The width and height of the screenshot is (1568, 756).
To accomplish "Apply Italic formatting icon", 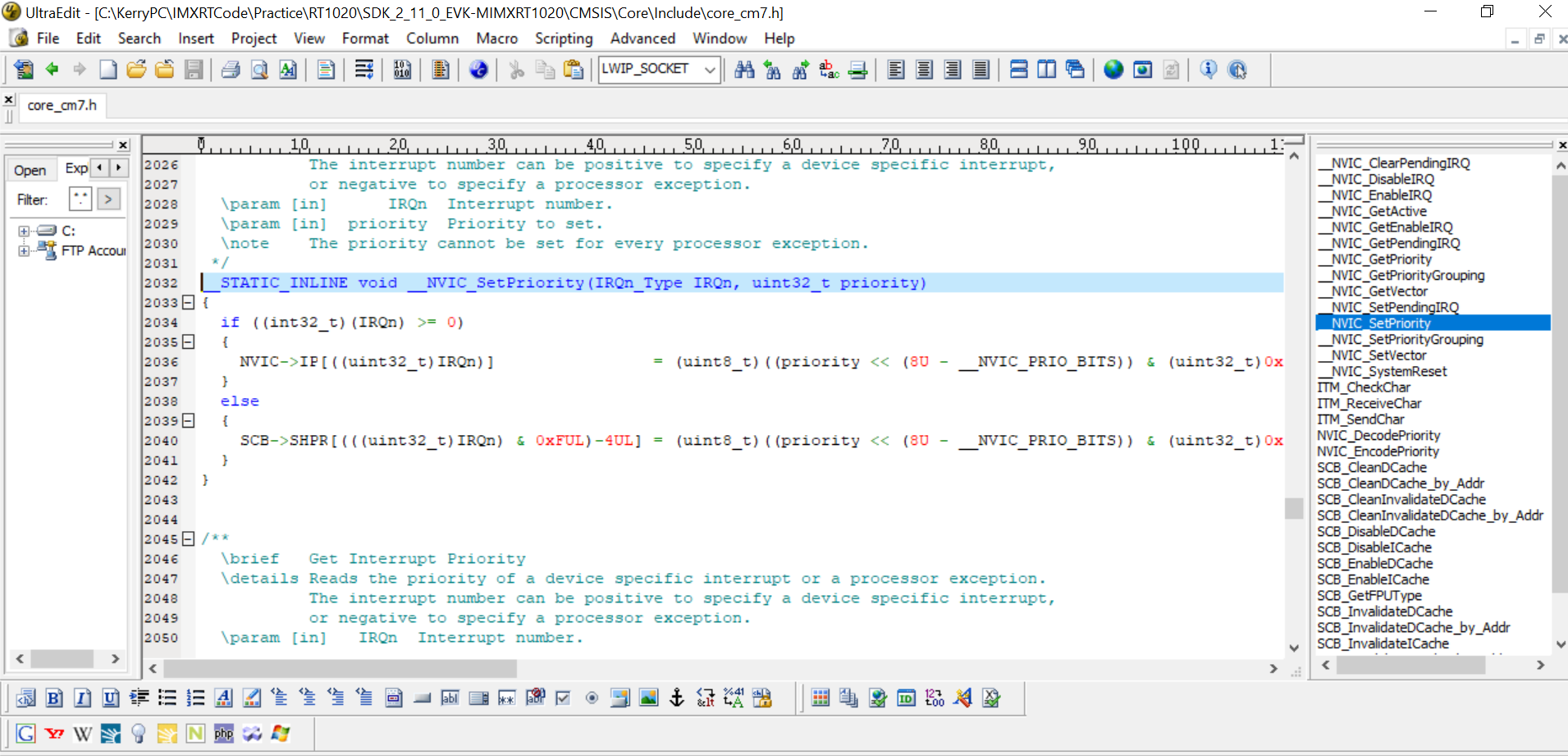I will point(82,698).
